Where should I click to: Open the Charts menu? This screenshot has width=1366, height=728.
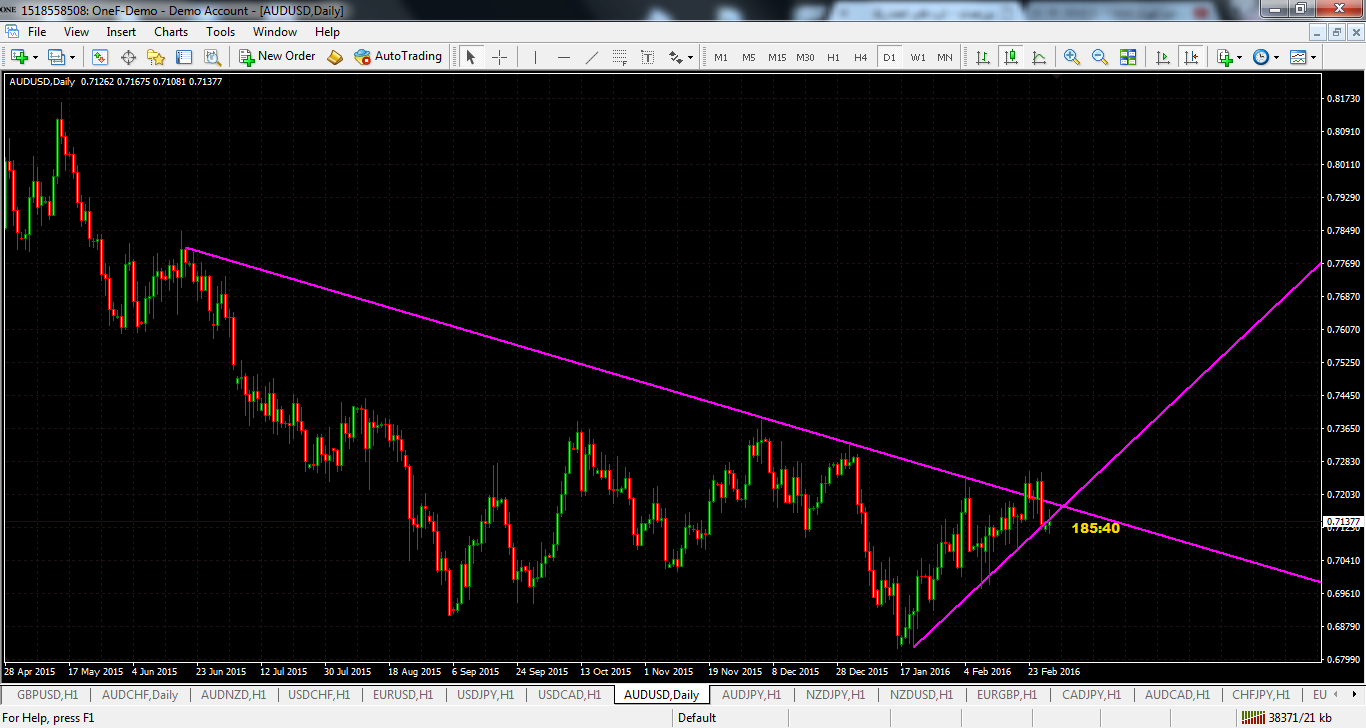171,32
